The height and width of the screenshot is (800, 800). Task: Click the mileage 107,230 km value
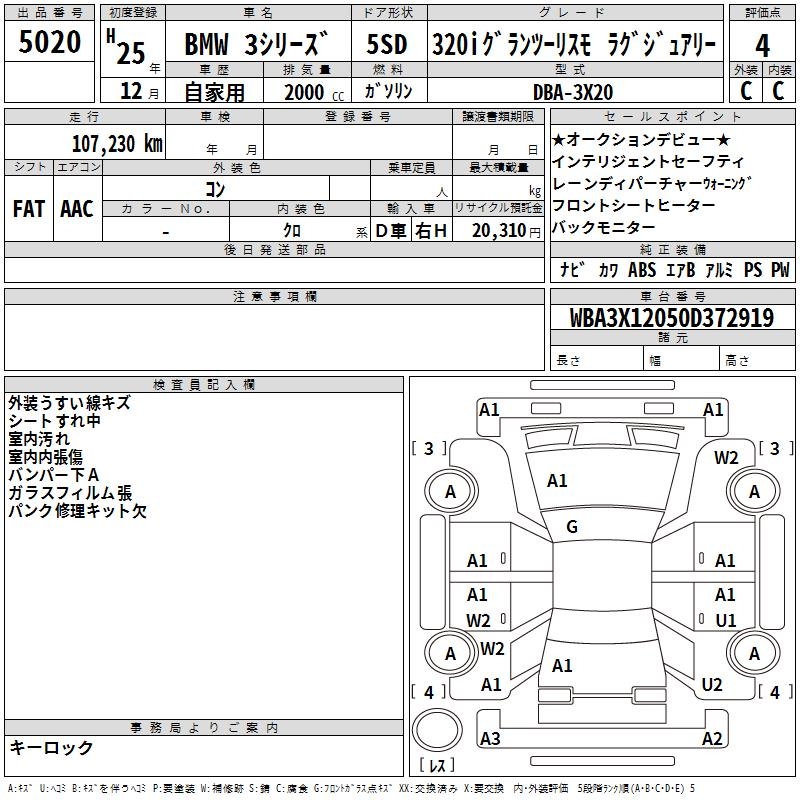[x=117, y=144]
